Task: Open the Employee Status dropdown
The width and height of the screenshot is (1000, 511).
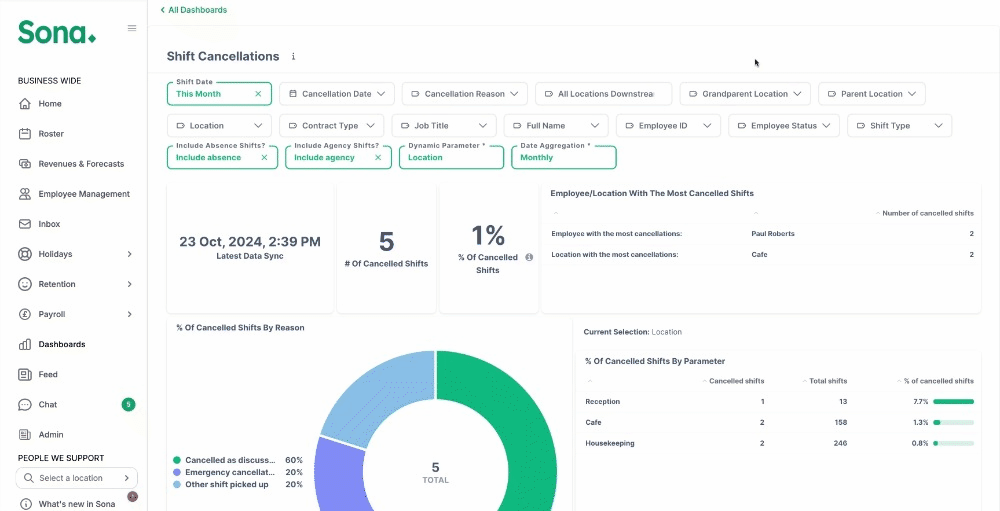Action: pyautogui.click(x=785, y=126)
